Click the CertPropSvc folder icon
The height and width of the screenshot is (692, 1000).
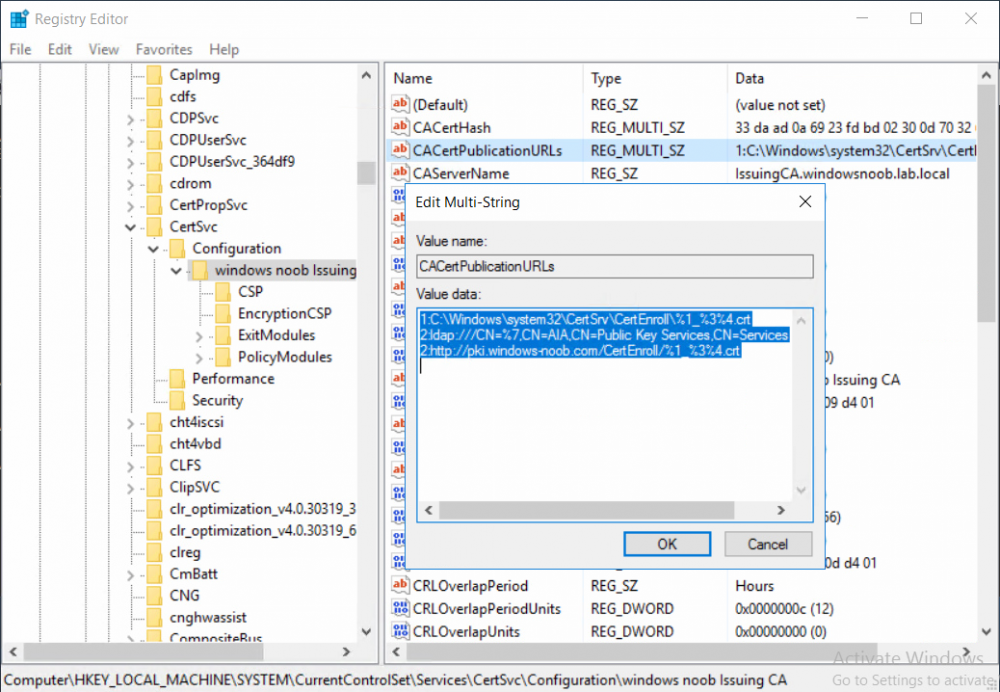tap(154, 205)
